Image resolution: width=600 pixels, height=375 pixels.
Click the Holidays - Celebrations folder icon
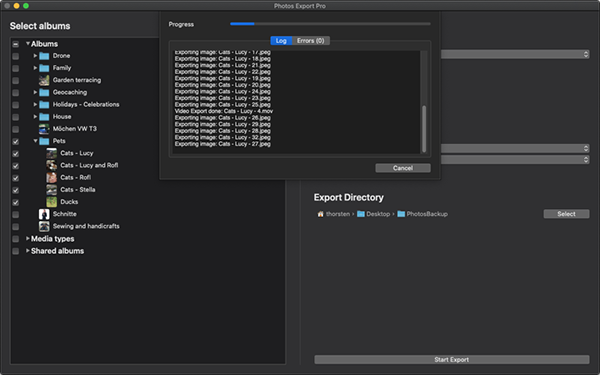44,104
